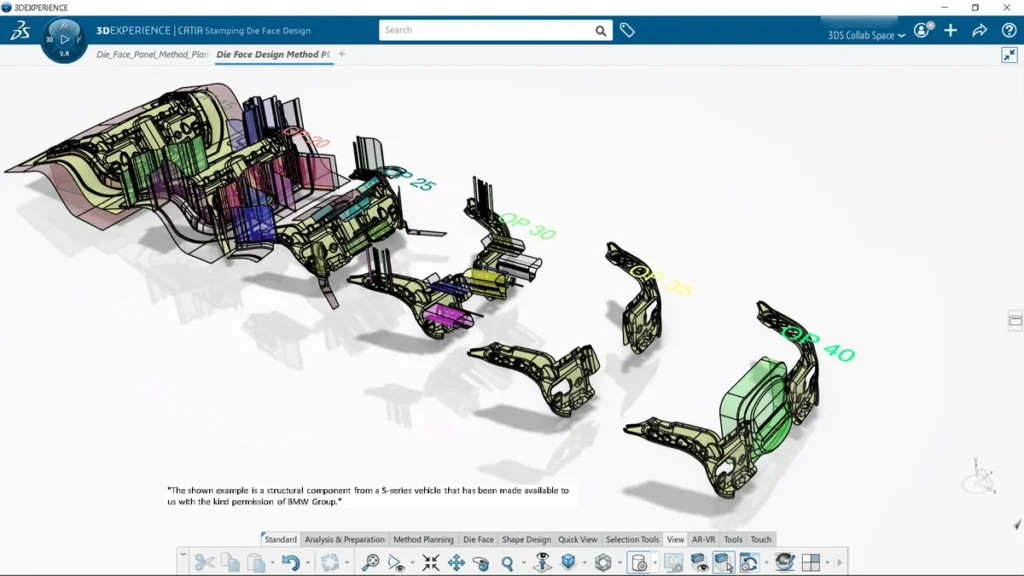Open the Shape Design tab
1024x576 pixels.
tap(526, 539)
